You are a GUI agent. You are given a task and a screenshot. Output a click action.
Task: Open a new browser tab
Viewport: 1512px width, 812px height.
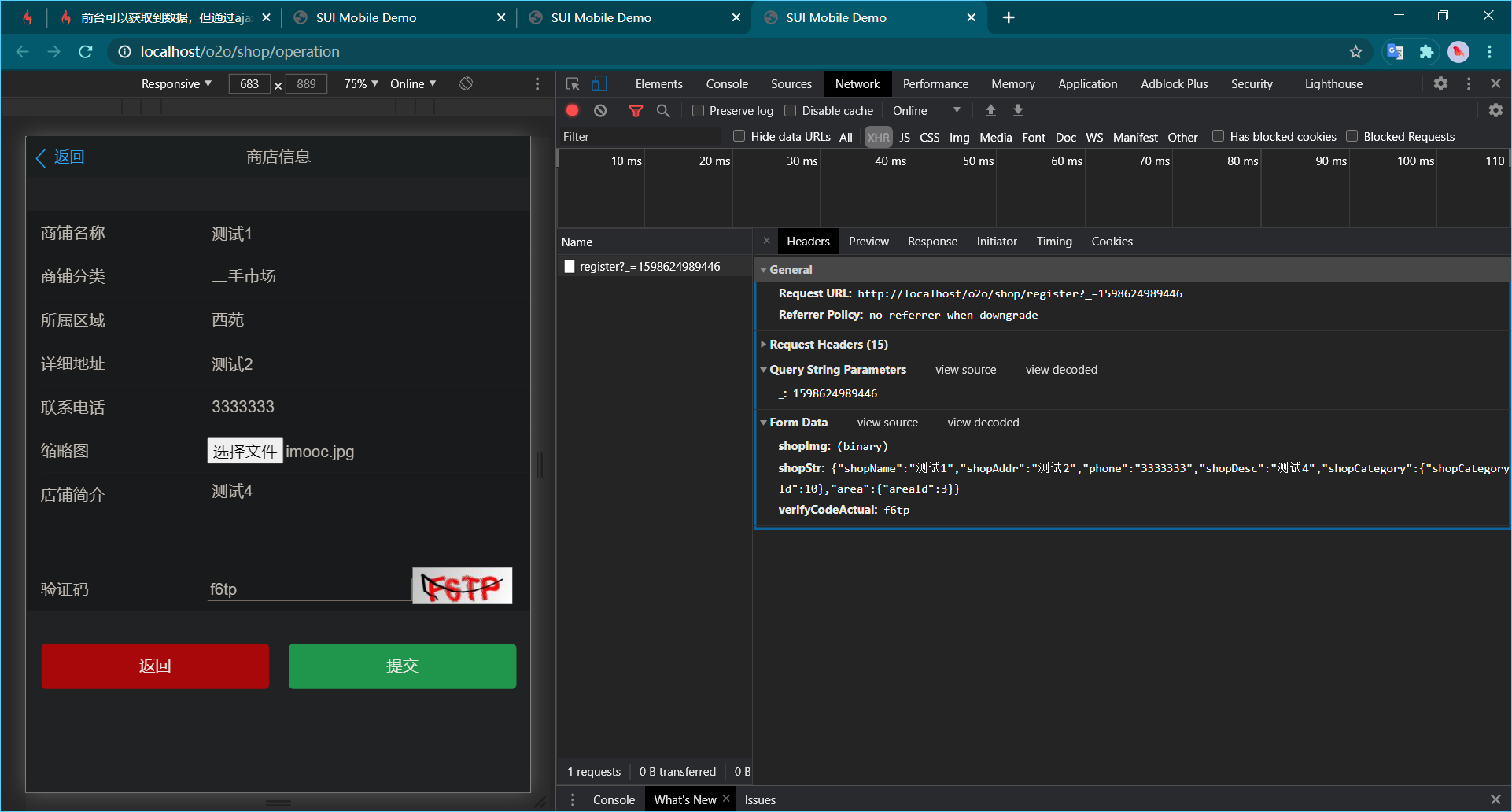point(1009,17)
